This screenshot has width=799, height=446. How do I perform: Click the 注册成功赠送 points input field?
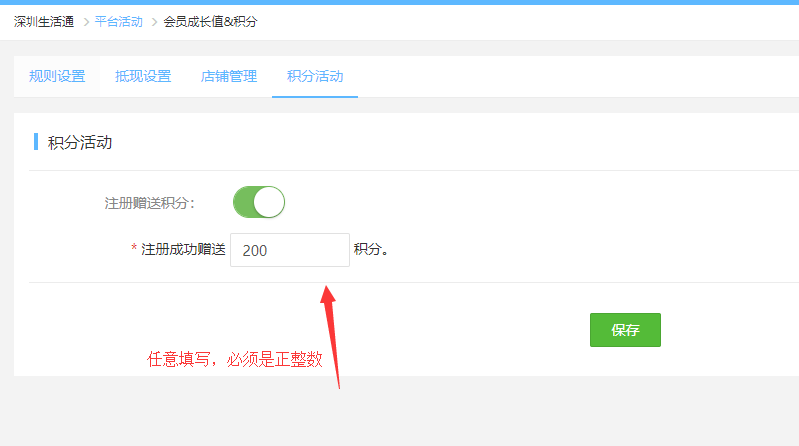coord(290,250)
